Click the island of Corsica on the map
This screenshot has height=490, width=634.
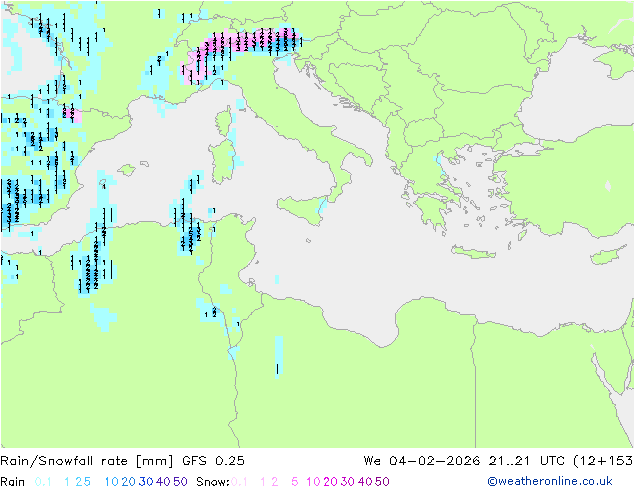pos(224,121)
